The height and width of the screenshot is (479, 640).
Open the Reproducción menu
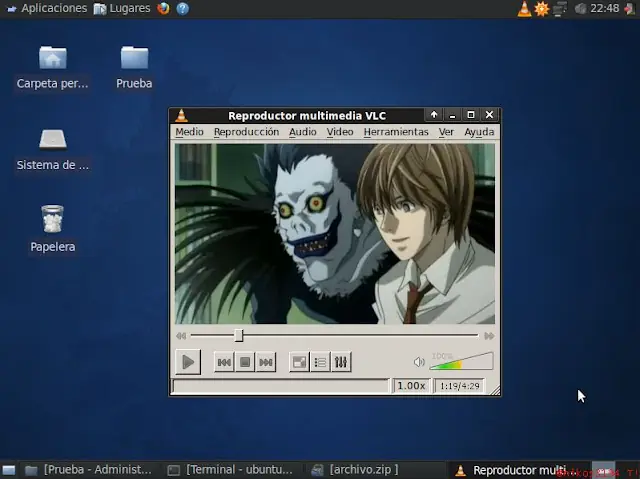247,132
